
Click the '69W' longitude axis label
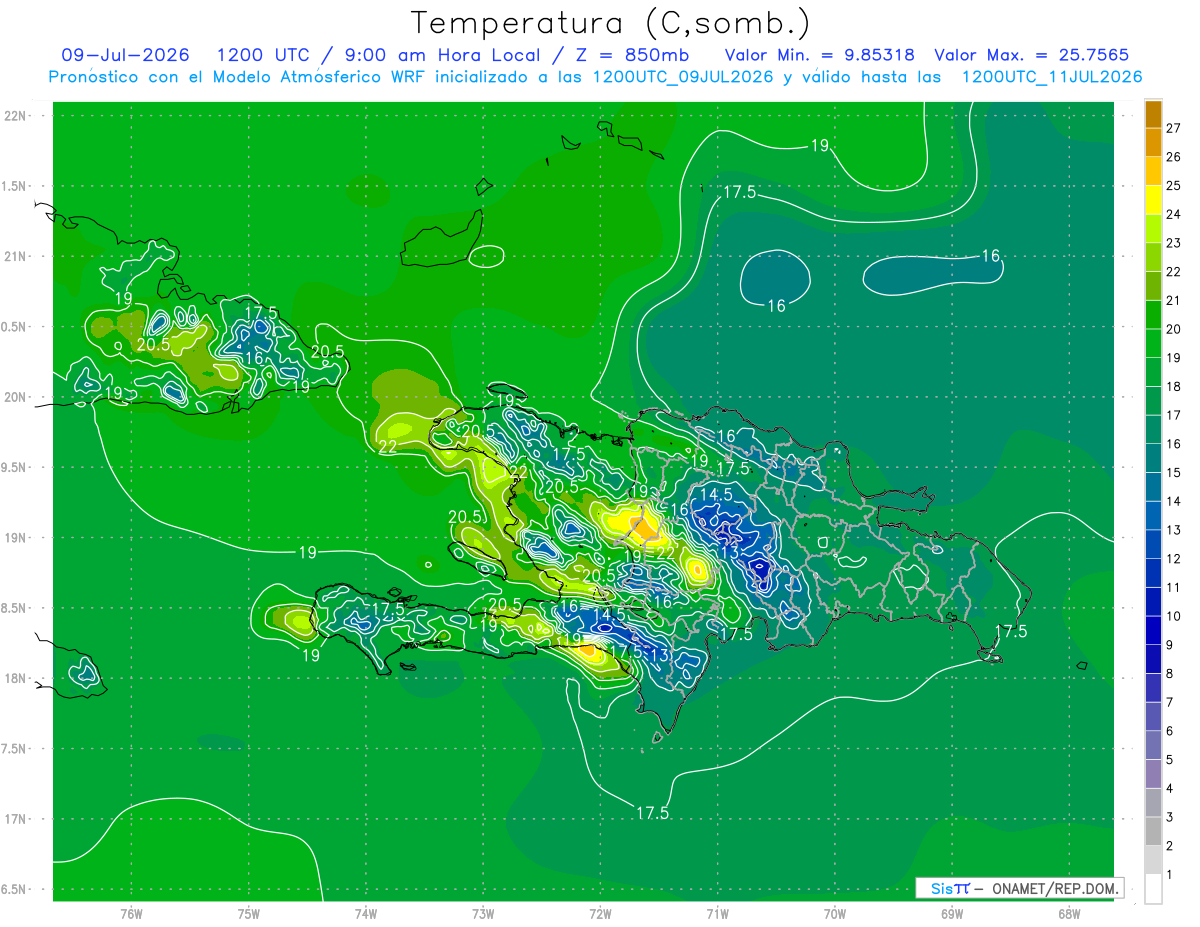(x=952, y=913)
